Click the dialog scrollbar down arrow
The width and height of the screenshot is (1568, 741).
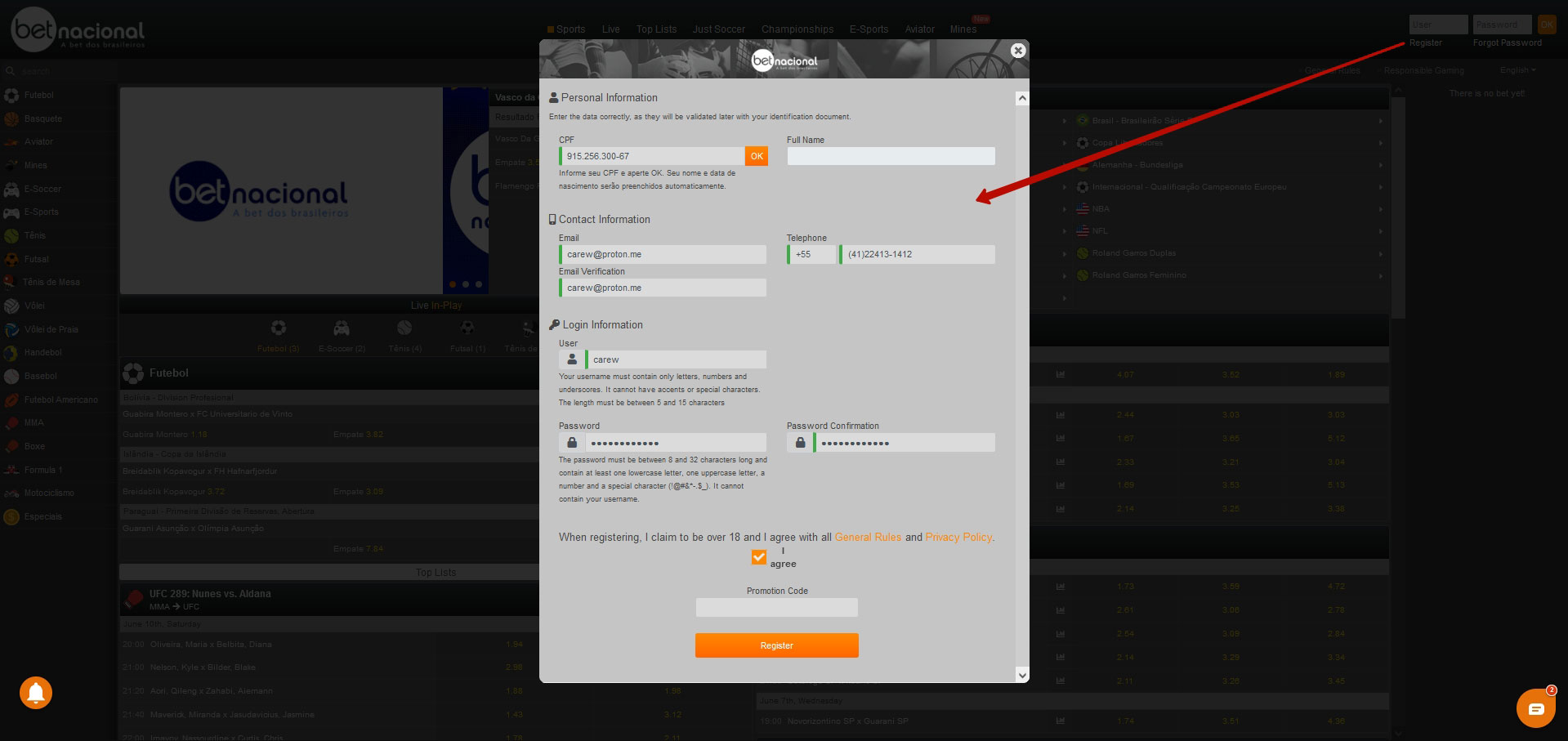(1022, 675)
